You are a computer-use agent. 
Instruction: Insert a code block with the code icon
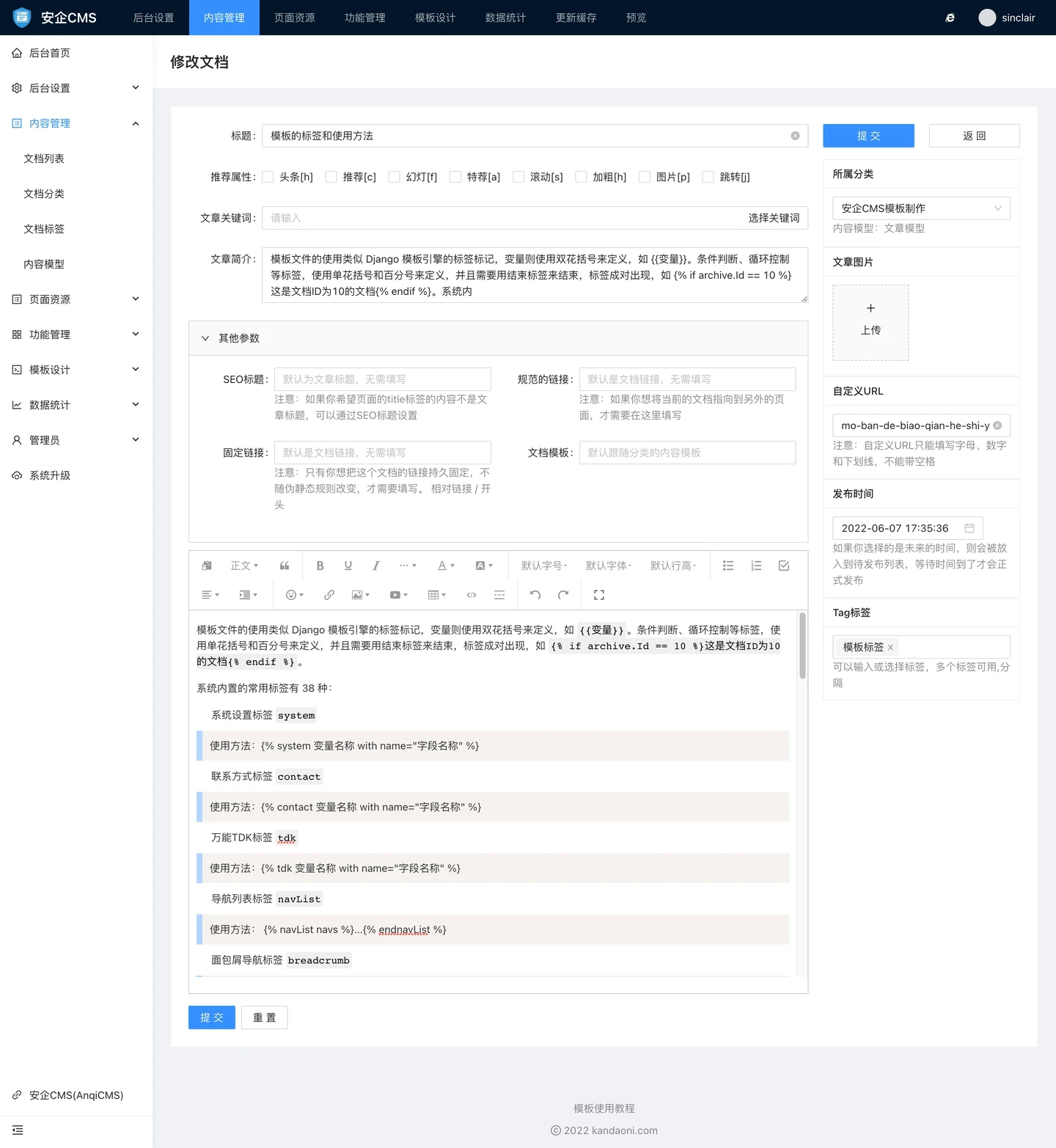click(472, 595)
